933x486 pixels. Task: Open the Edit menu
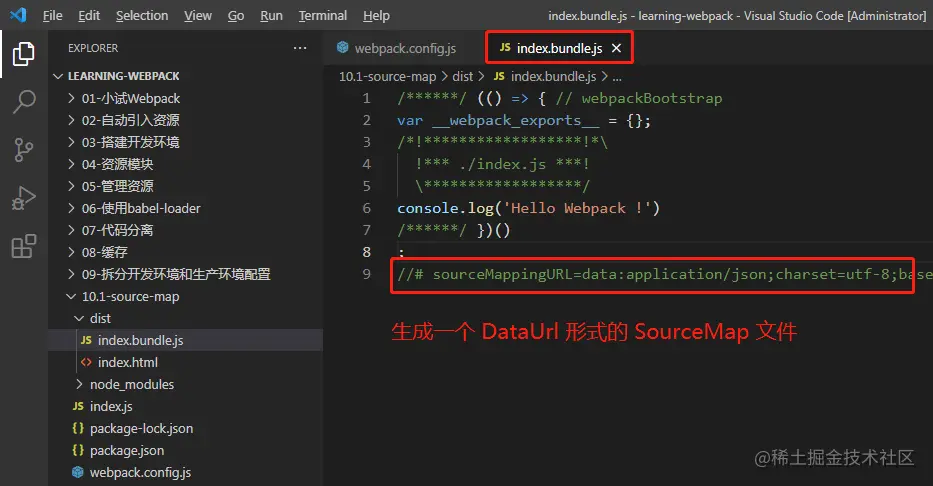(x=89, y=15)
